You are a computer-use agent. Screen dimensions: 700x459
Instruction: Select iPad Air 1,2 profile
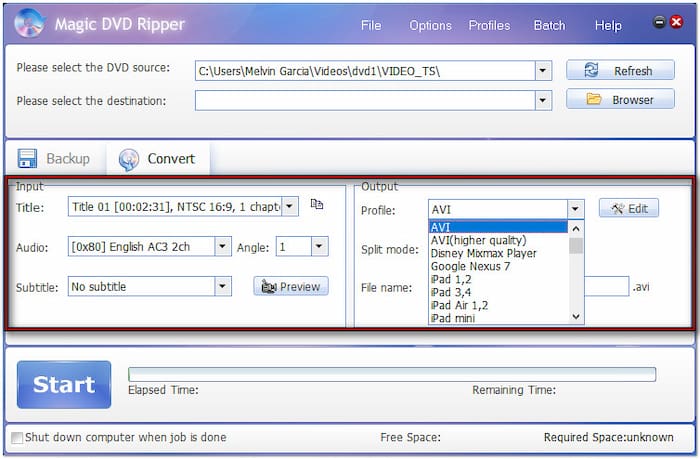pos(498,305)
